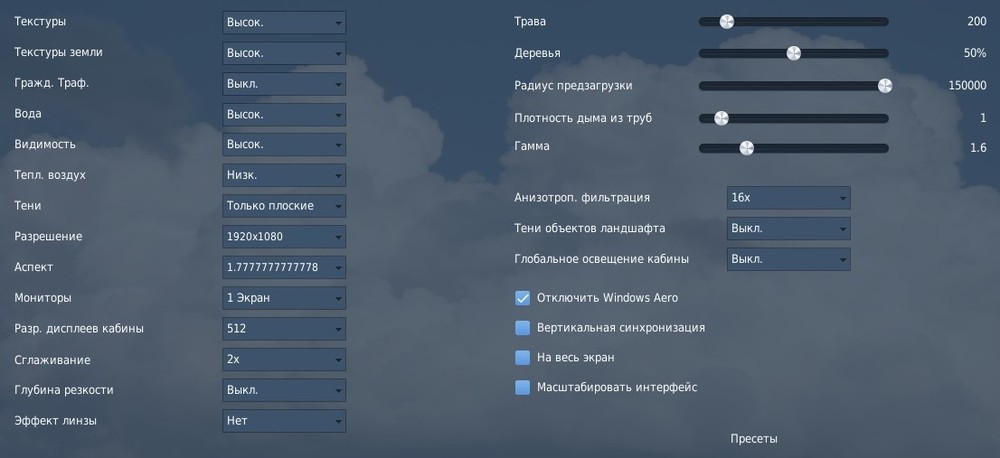Open the Сглаживание dropdown
1000x458 pixels.
(284, 359)
